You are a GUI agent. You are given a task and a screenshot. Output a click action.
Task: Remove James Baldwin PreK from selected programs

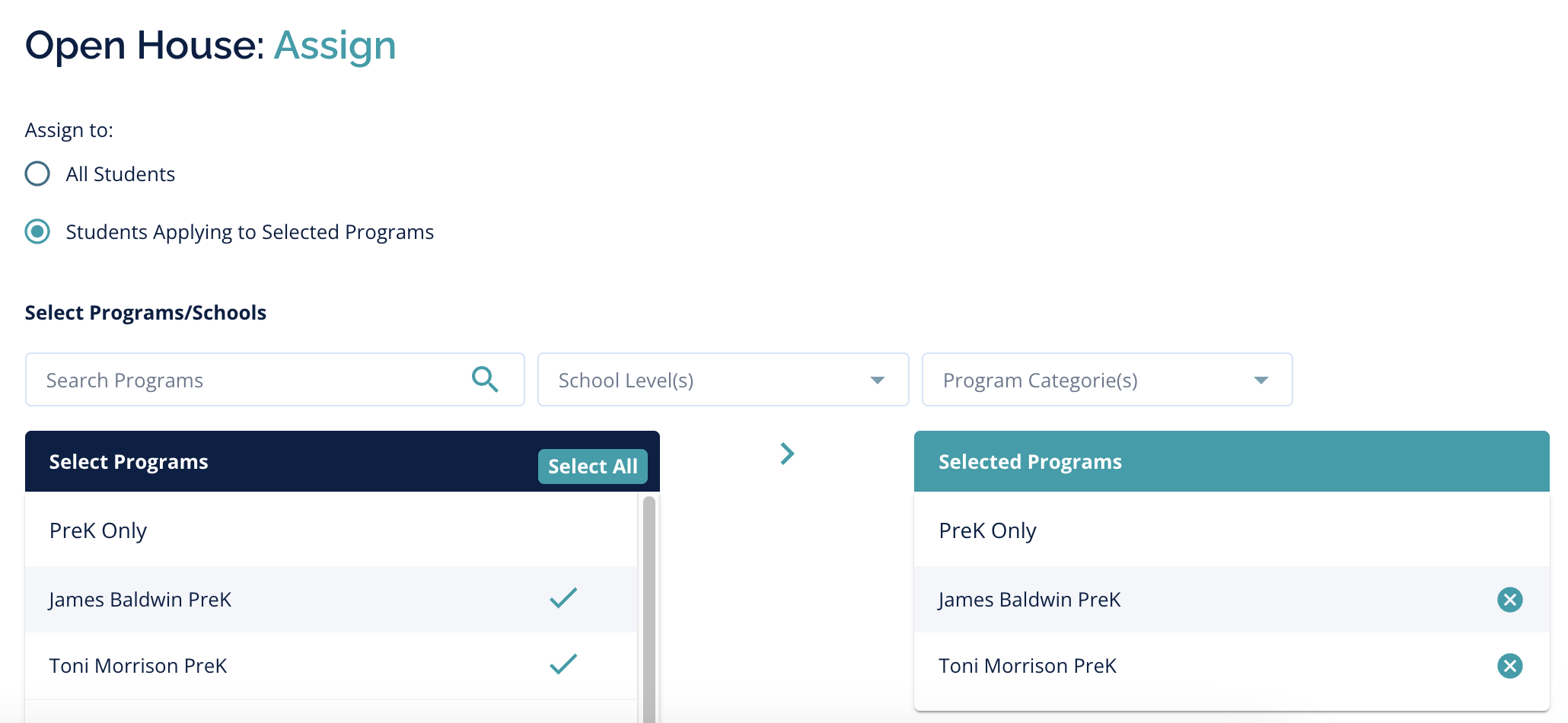pos(1509,600)
